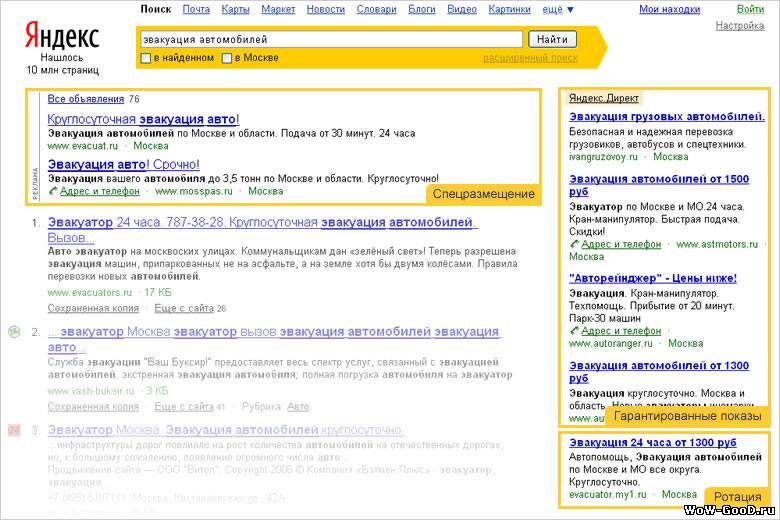Screen dimensions: 780x520
Task: Open the "Настройка" settings link
Action: [x=740, y=26]
